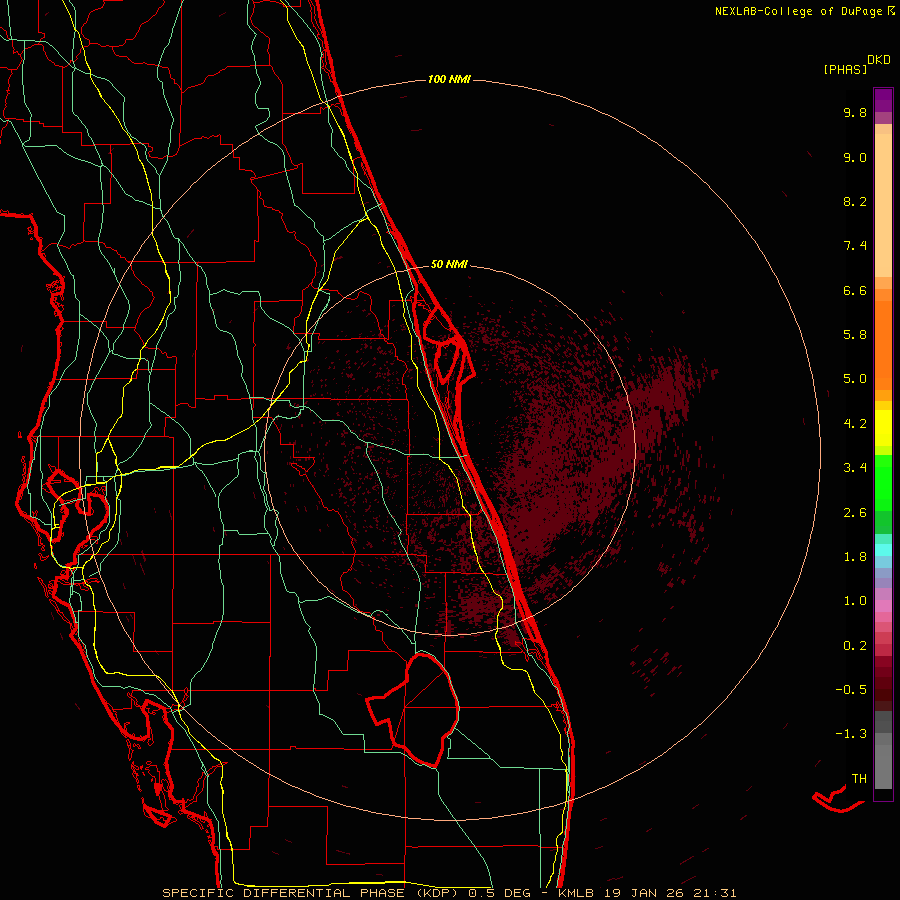Viewport: 900px width, 900px height.
Task: Click the KMLB station identifier
Action: (576, 893)
